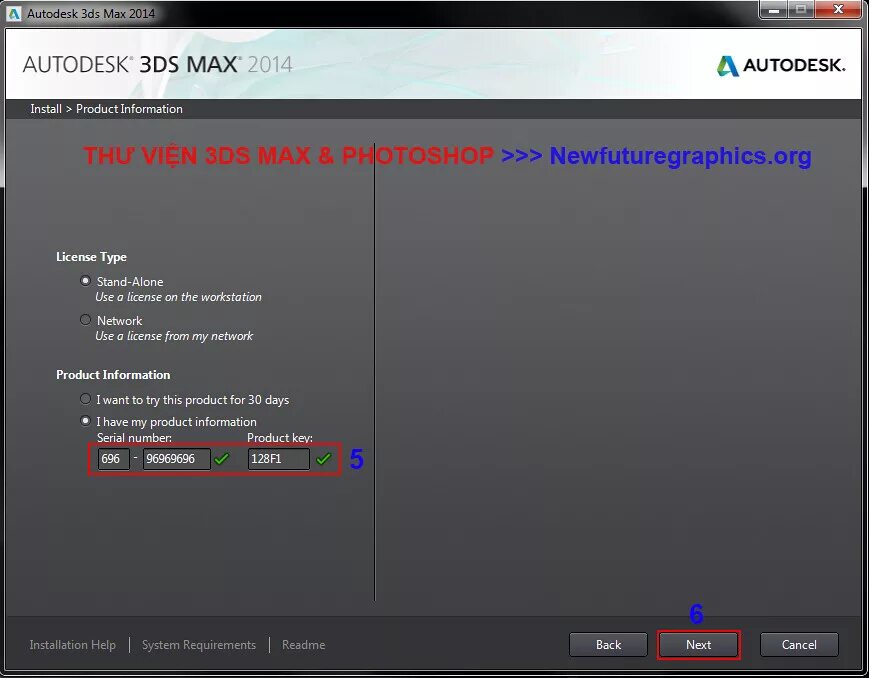Click the AUTODESK 3DS MAX 2014 banner title
This screenshot has height=678, width=869.
[x=157, y=65]
